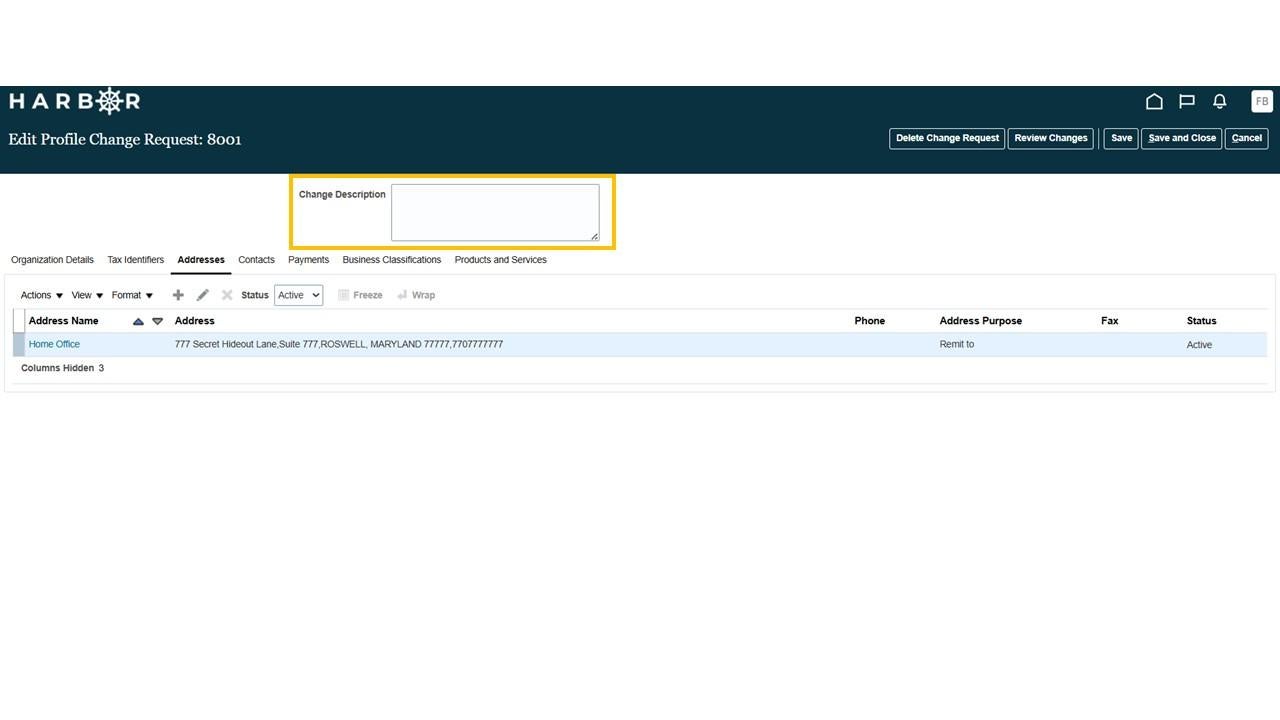
Task: Click the Fax column header
Action: (1109, 321)
